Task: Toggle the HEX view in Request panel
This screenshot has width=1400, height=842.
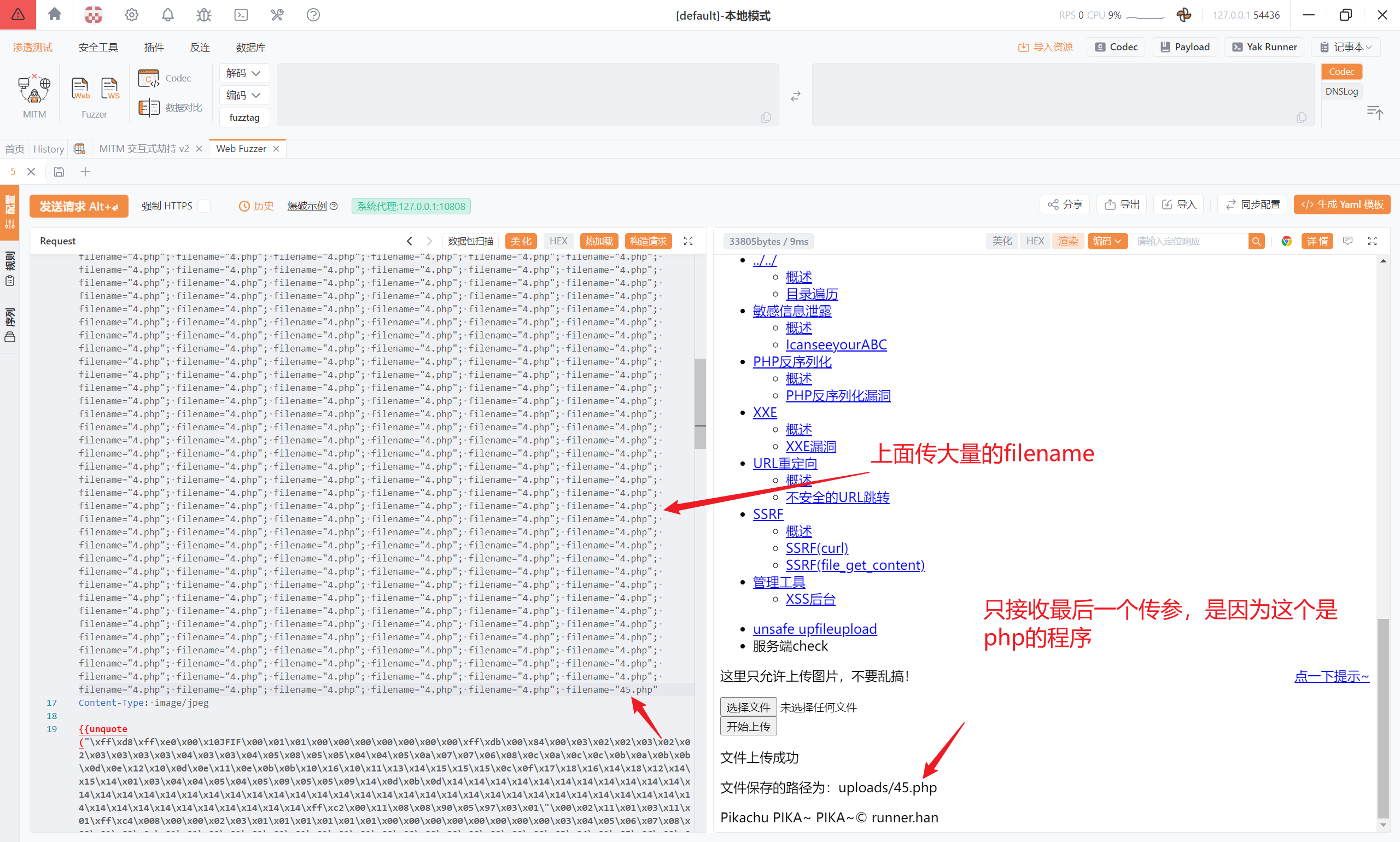Action: pyautogui.click(x=558, y=241)
